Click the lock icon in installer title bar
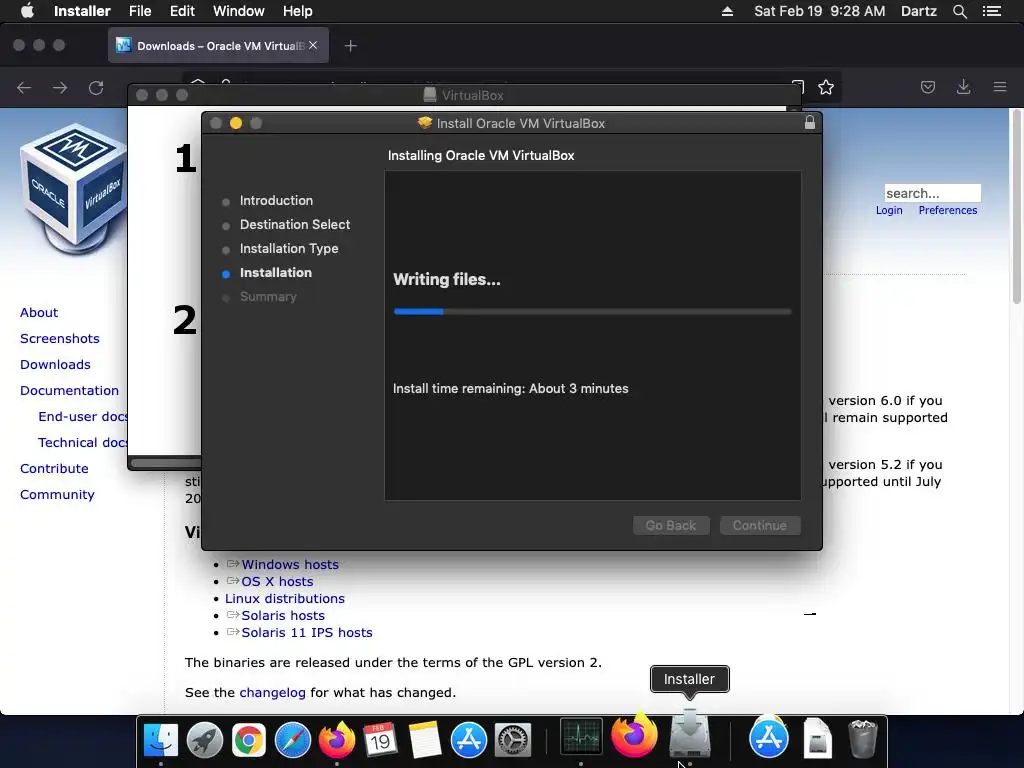The width and height of the screenshot is (1024, 768). 810,123
